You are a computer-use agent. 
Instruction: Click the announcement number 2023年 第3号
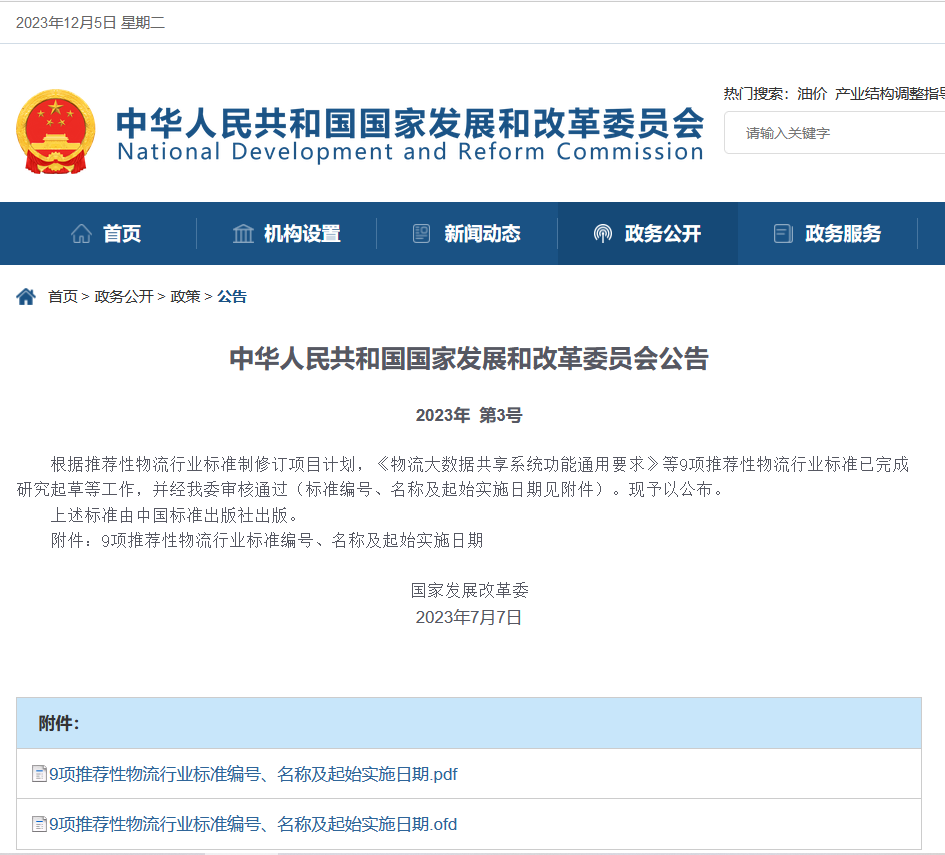click(x=469, y=415)
